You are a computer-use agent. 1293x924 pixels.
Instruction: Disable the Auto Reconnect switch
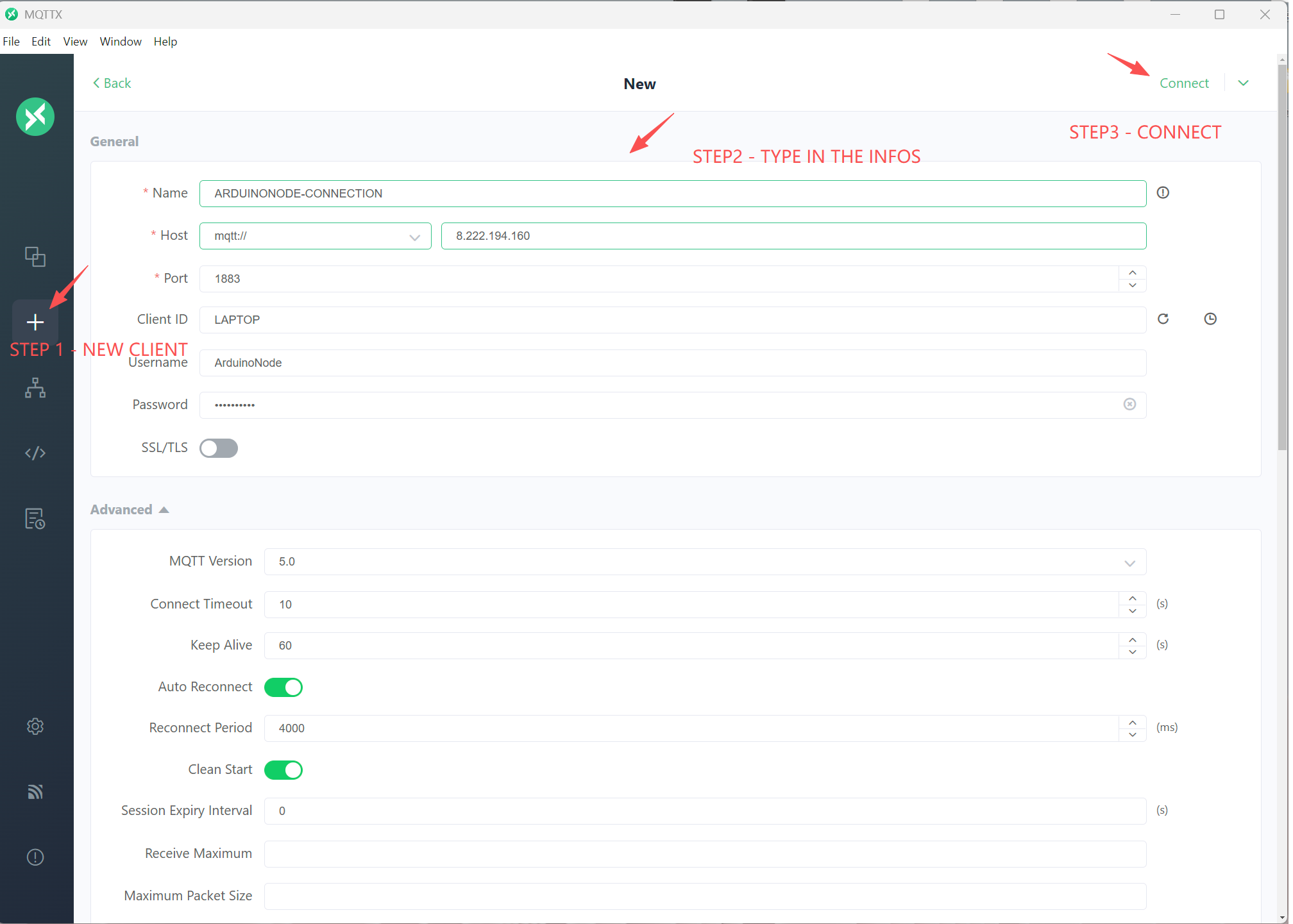point(283,687)
